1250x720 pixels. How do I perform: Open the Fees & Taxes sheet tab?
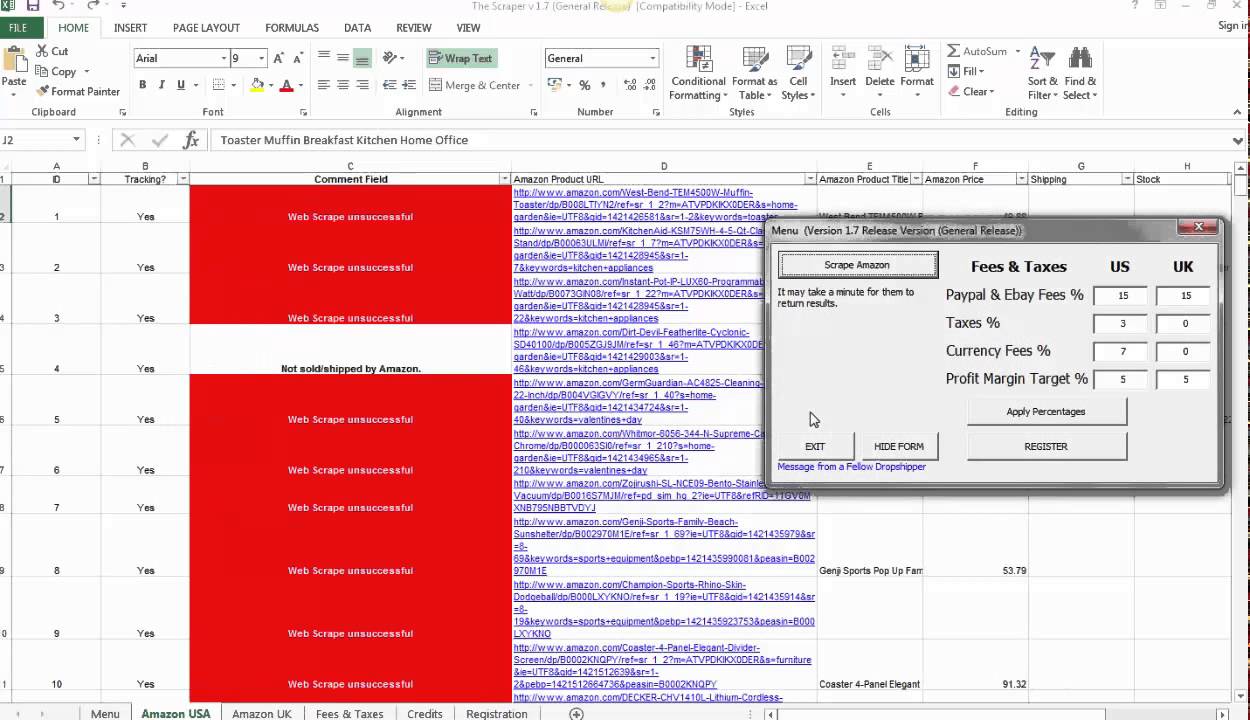click(x=349, y=714)
